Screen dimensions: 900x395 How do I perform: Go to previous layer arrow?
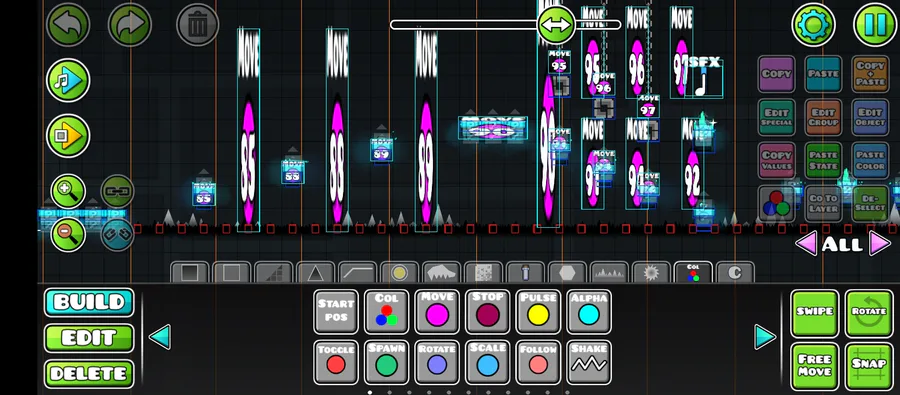806,243
